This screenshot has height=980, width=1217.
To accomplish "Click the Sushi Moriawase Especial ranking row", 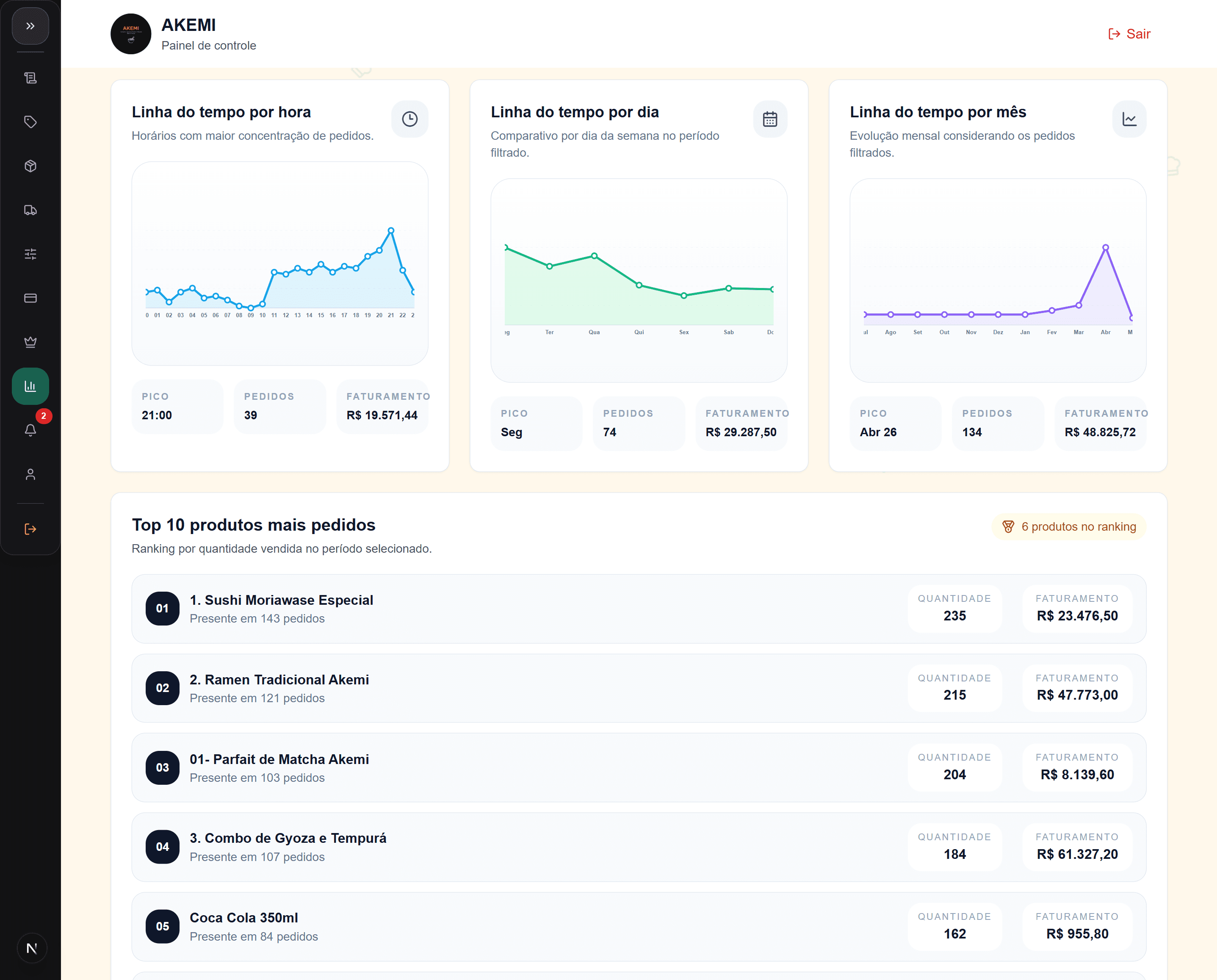I will 639,609.
